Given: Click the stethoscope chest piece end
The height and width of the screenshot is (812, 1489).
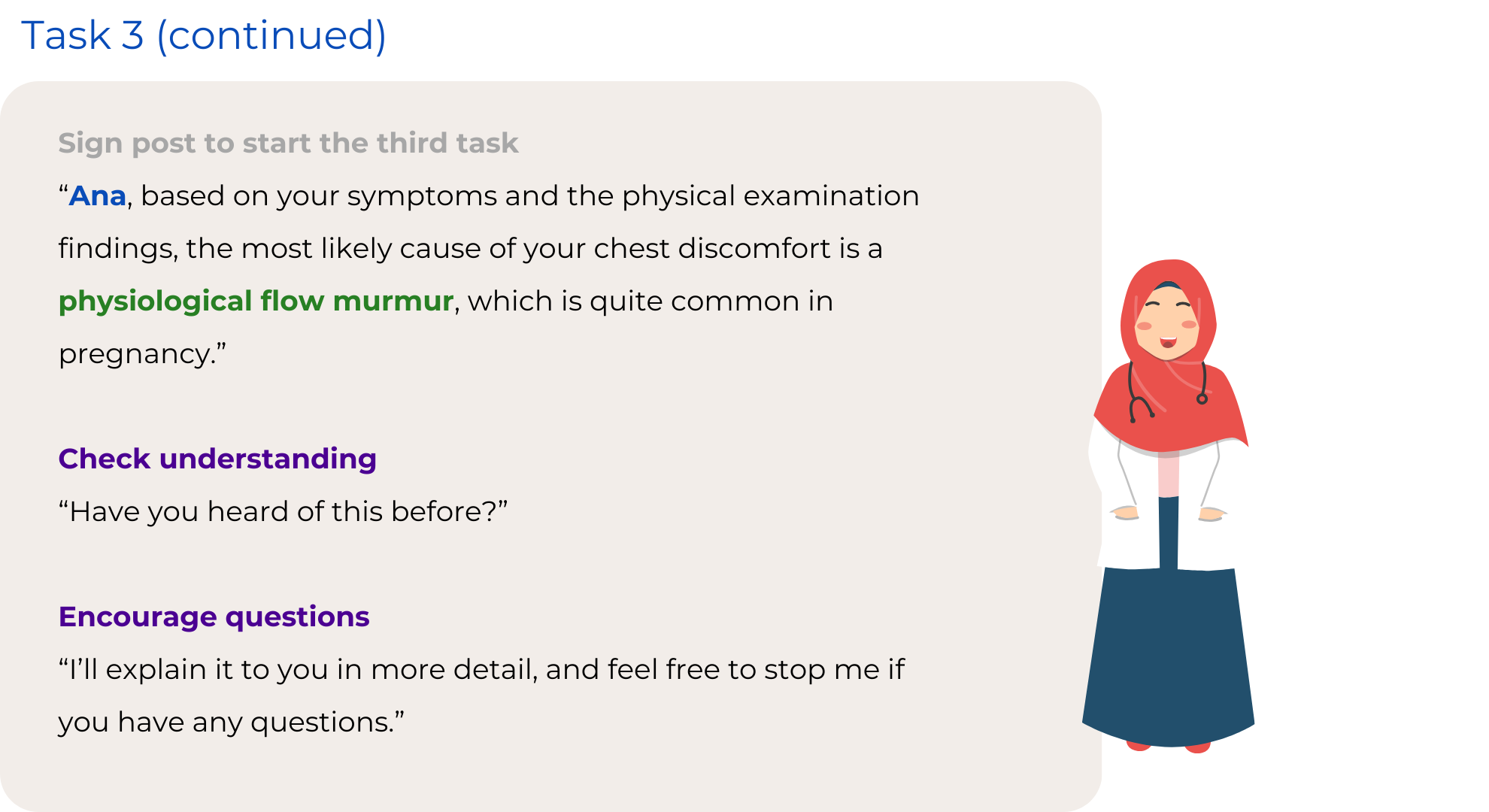Looking at the screenshot, I should 1202,398.
